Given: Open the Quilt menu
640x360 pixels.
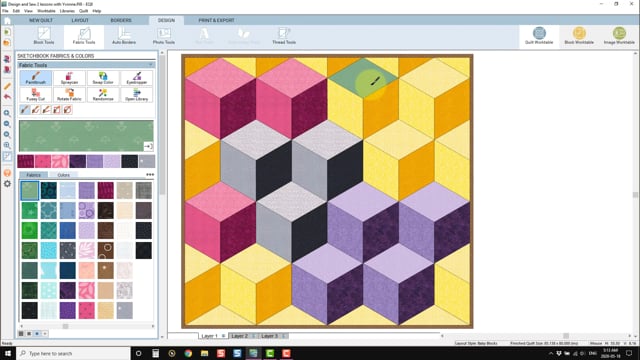Looking at the screenshot, I should (83, 11).
